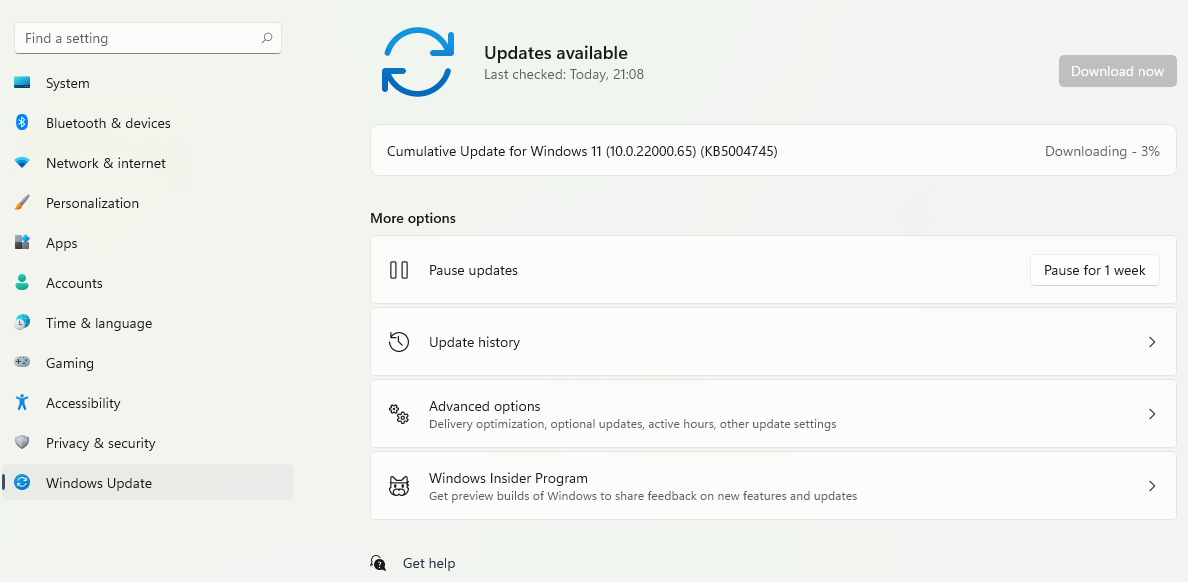Click the Get help chat icon

[x=378, y=563]
